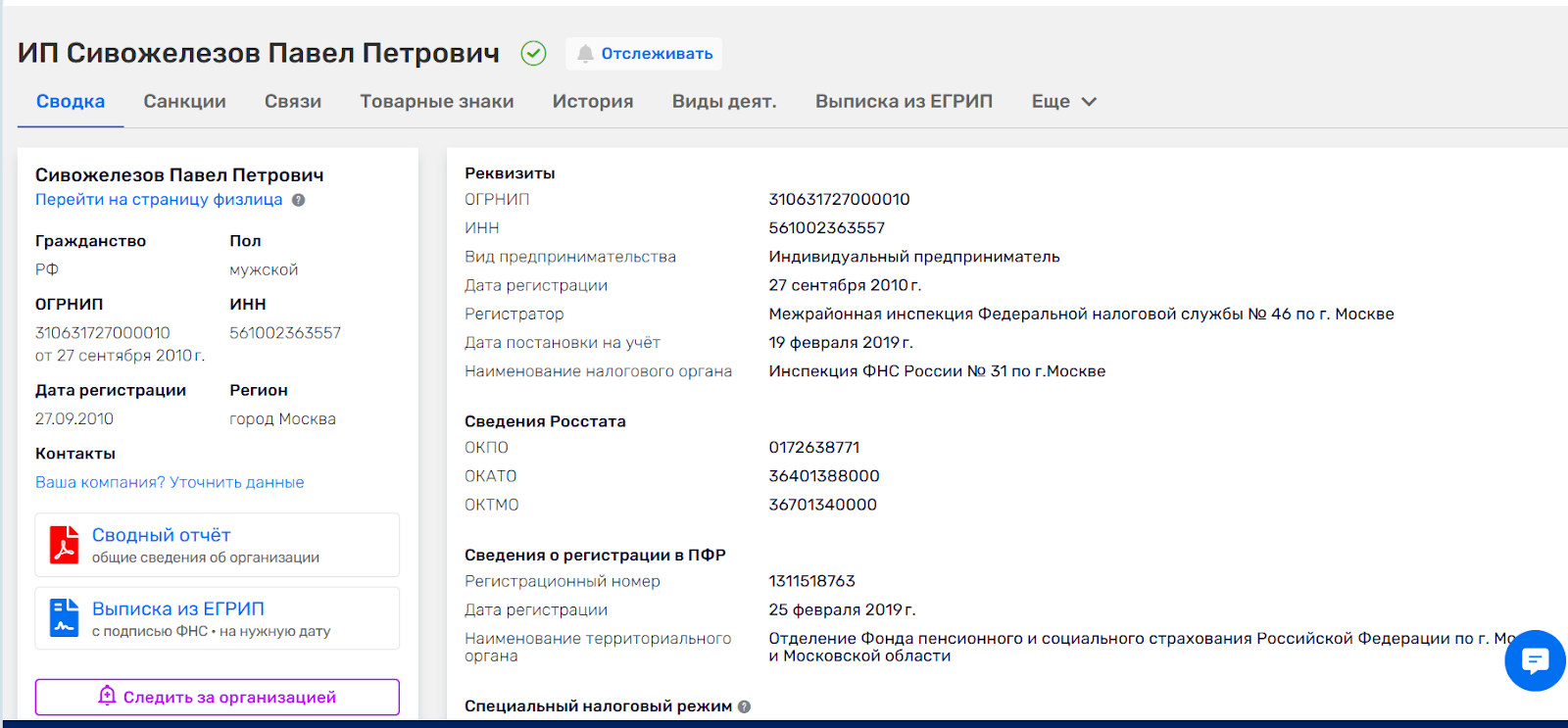
Task: Click help icon near Специальный налоговый режим
Action: point(744,706)
